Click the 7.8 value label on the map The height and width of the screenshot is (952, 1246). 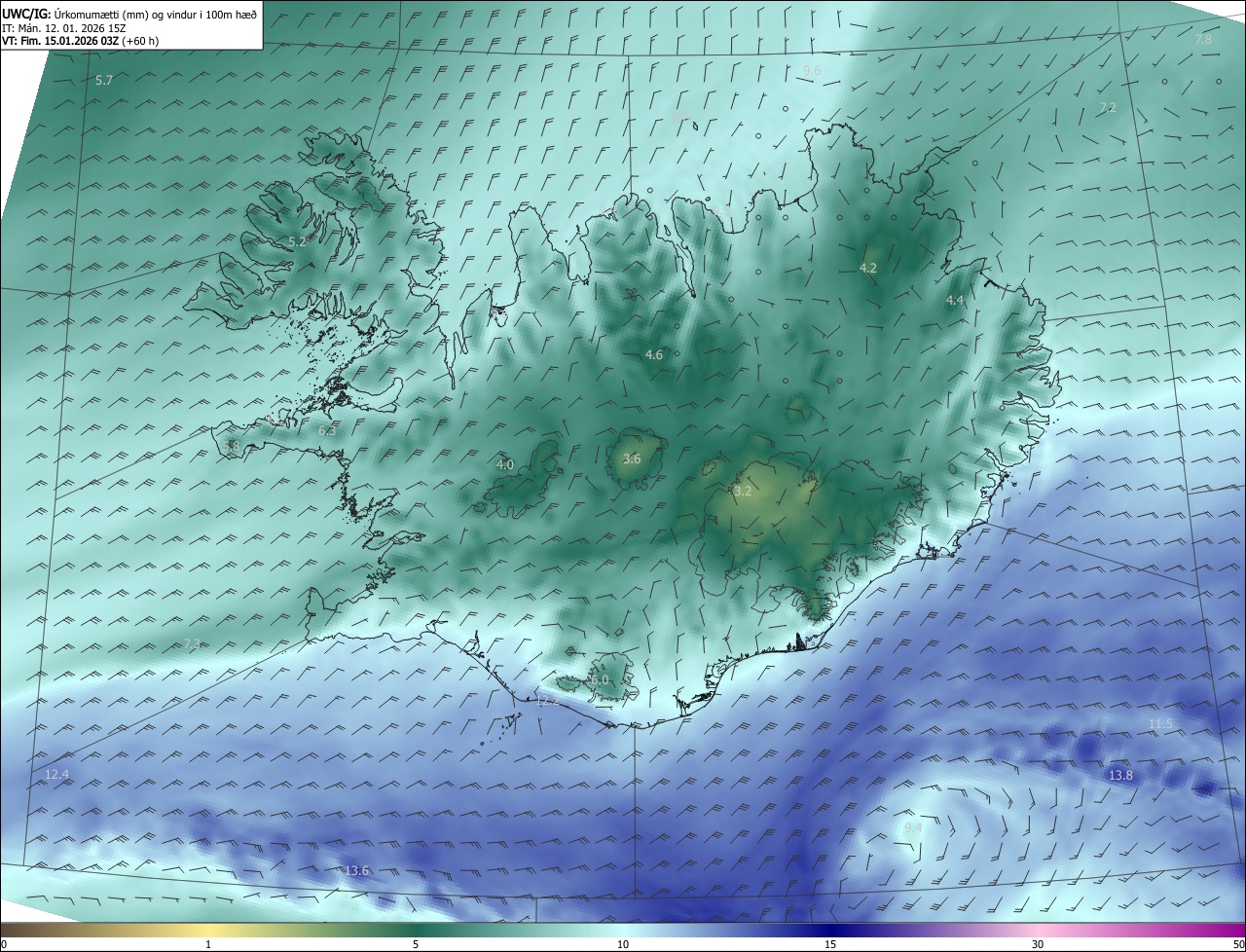click(x=1203, y=39)
